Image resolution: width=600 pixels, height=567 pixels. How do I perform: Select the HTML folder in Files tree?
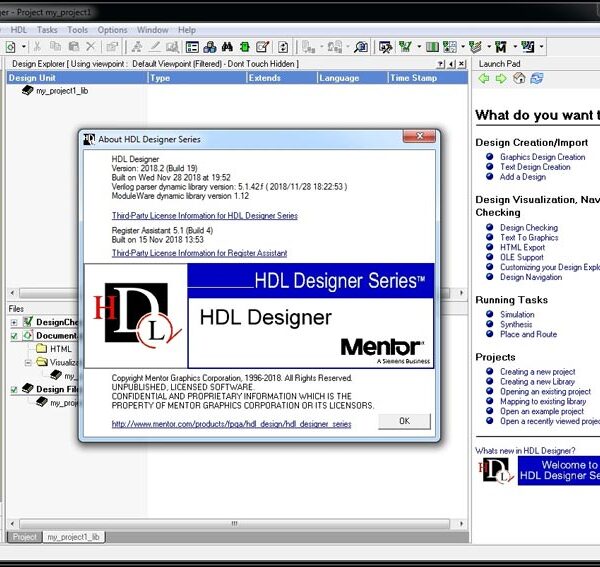click(x=61, y=349)
